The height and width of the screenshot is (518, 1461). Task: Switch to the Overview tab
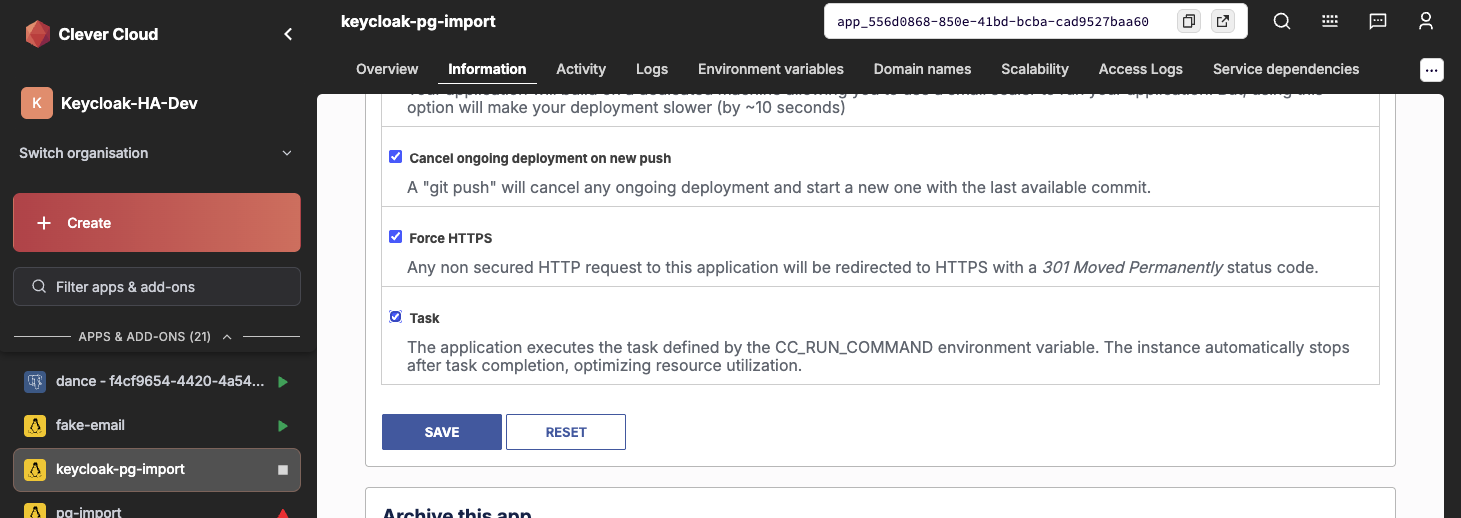coord(387,69)
